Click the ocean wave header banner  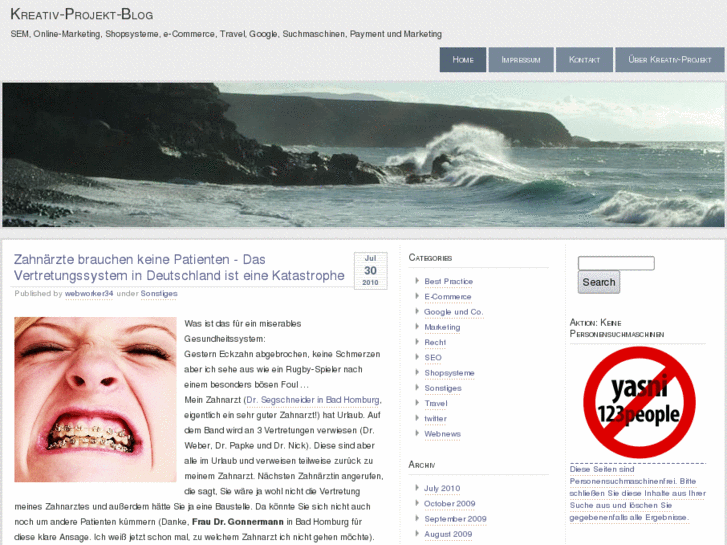[x=364, y=154]
